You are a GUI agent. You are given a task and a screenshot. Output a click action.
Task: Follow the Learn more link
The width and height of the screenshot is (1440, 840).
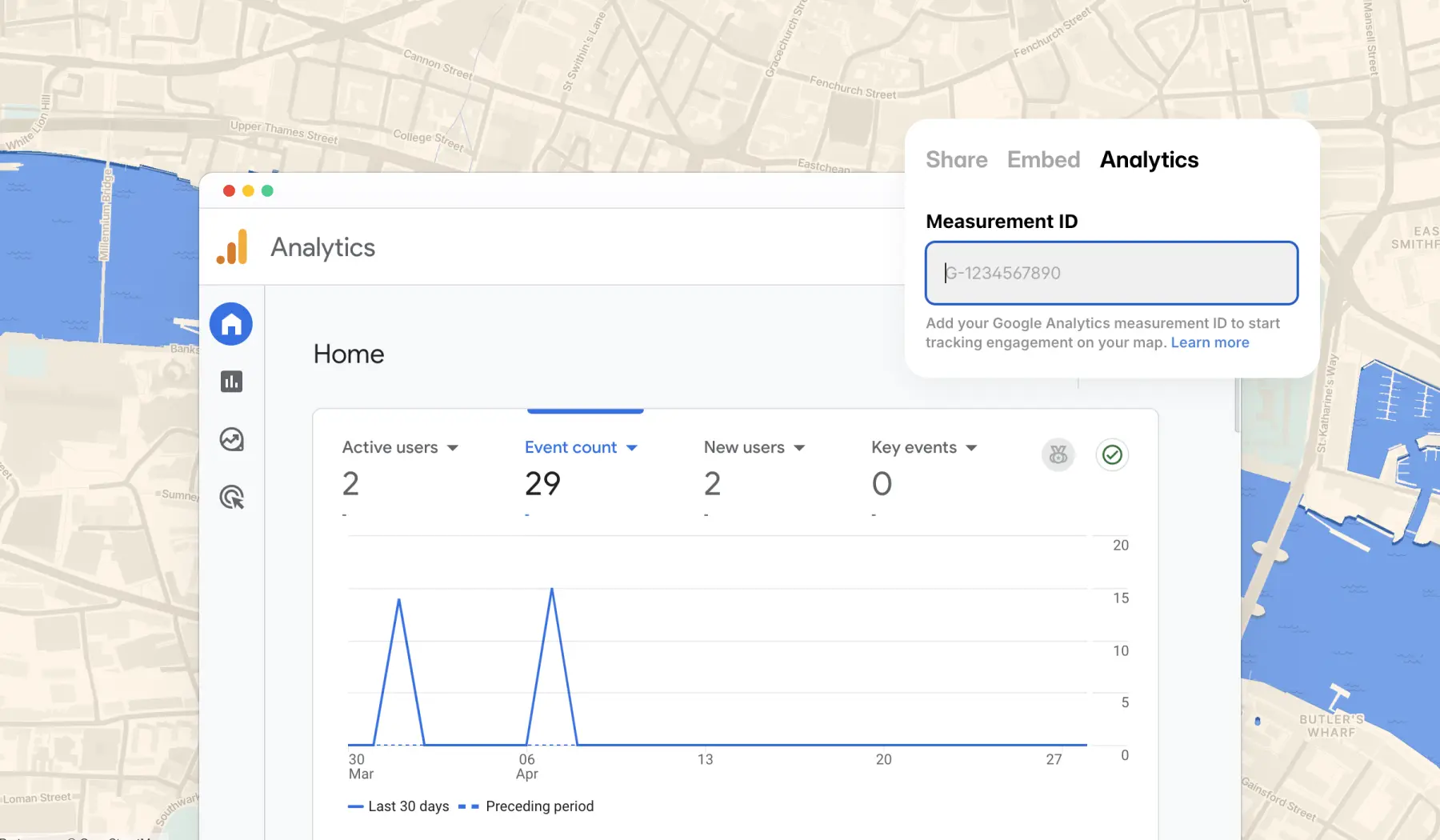click(x=1210, y=342)
